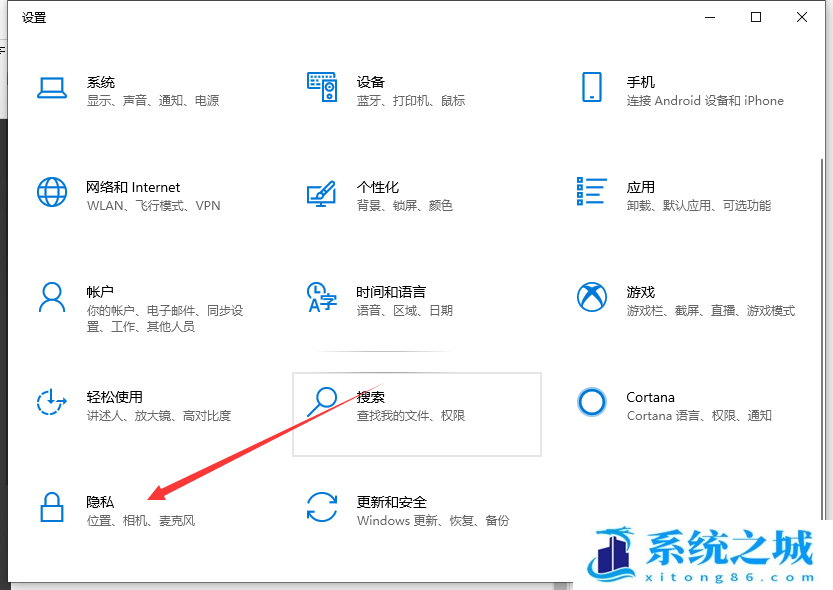Select the 帐户 person icon

click(x=52, y=297)
